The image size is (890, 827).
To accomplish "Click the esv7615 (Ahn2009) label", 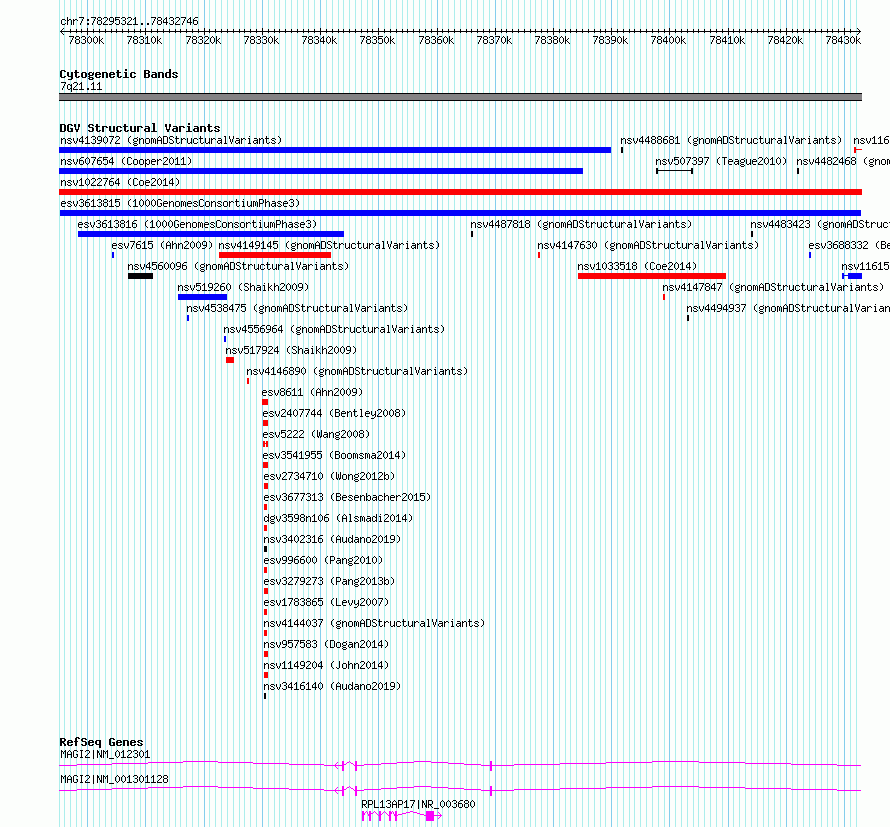I will point(162,245).
